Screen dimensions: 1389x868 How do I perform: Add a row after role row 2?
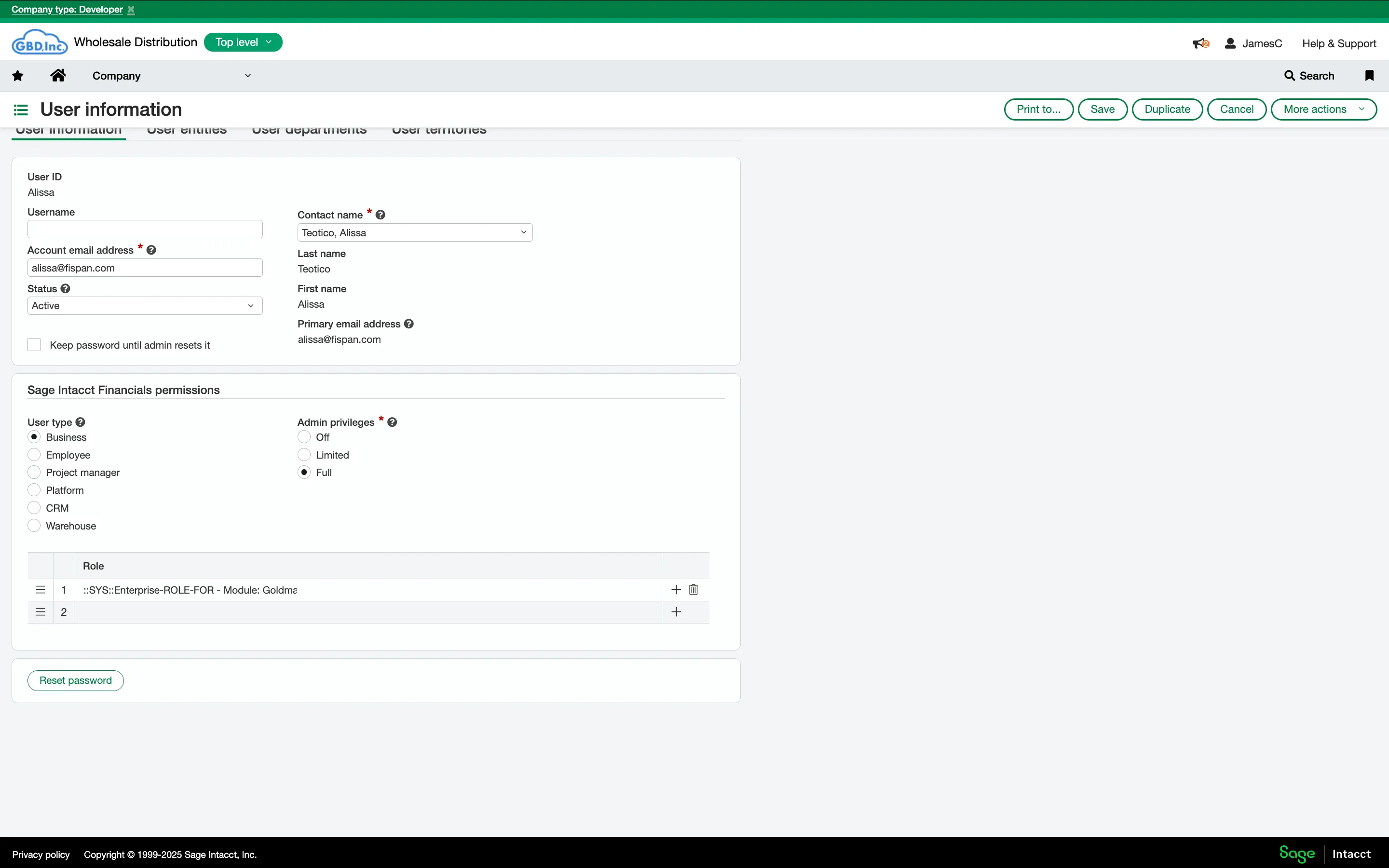coord(676,612)
